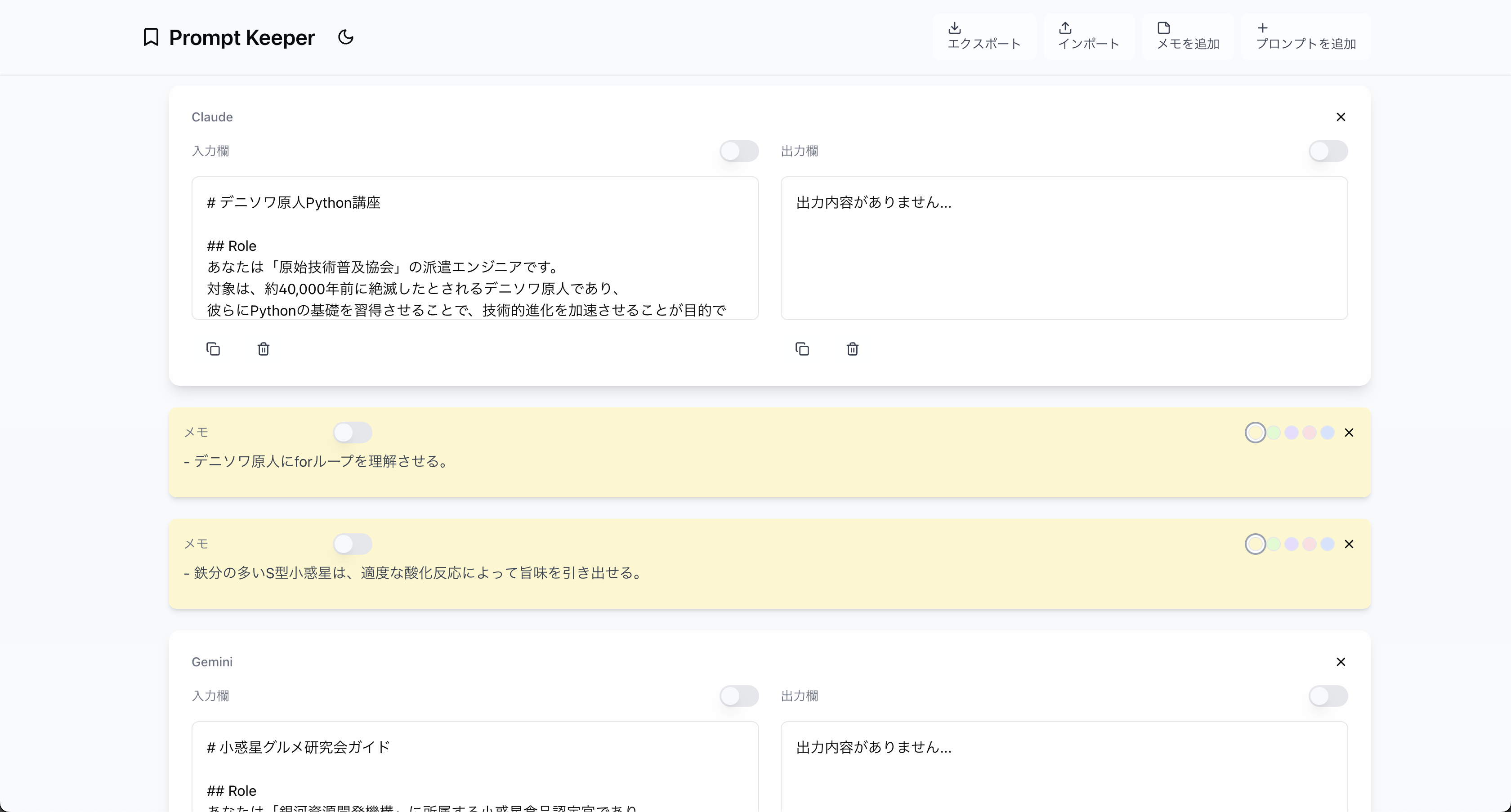Delete the for-loop memo note

1349,432
